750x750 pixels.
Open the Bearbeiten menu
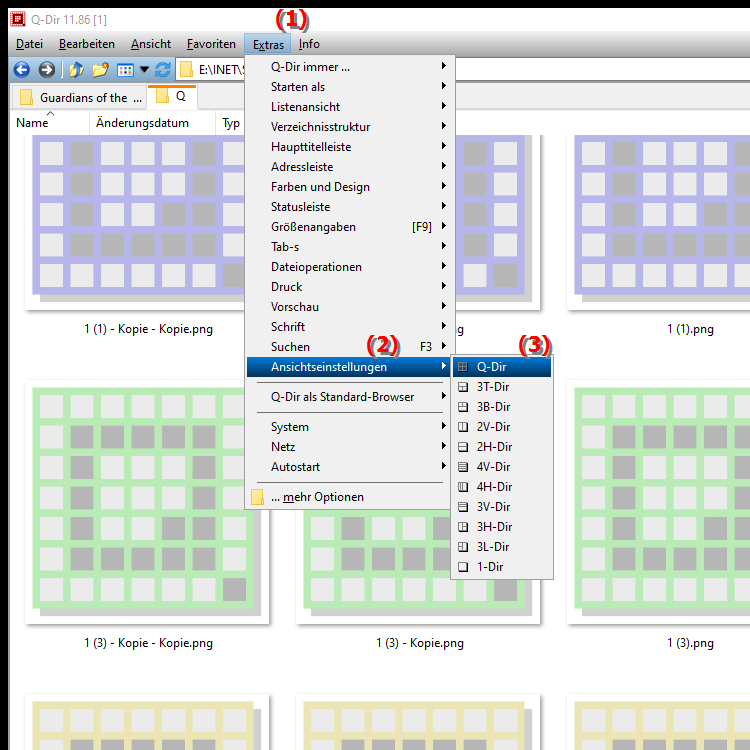coord(87,44)
